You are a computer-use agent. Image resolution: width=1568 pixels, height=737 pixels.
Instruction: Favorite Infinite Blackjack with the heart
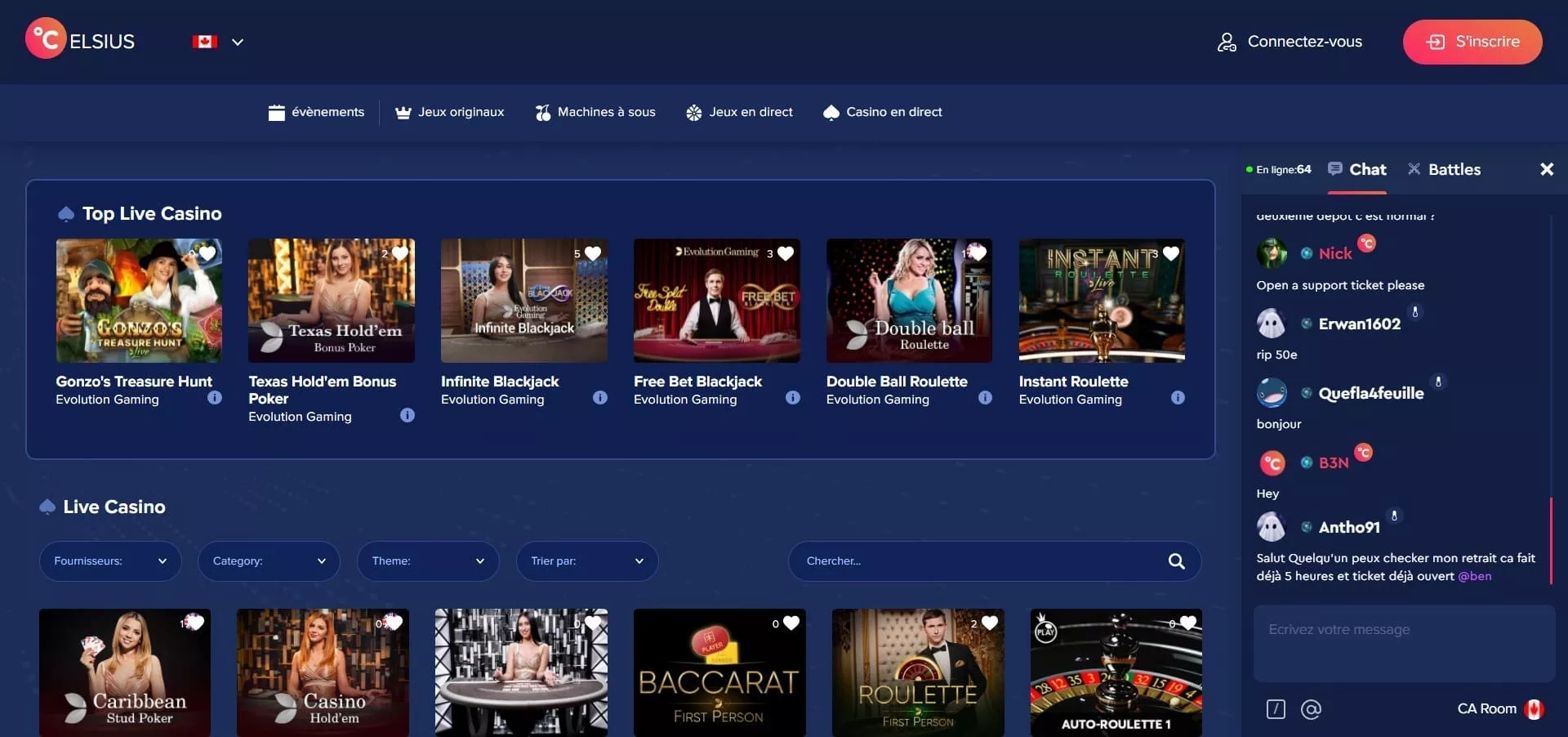coord(593,253)
